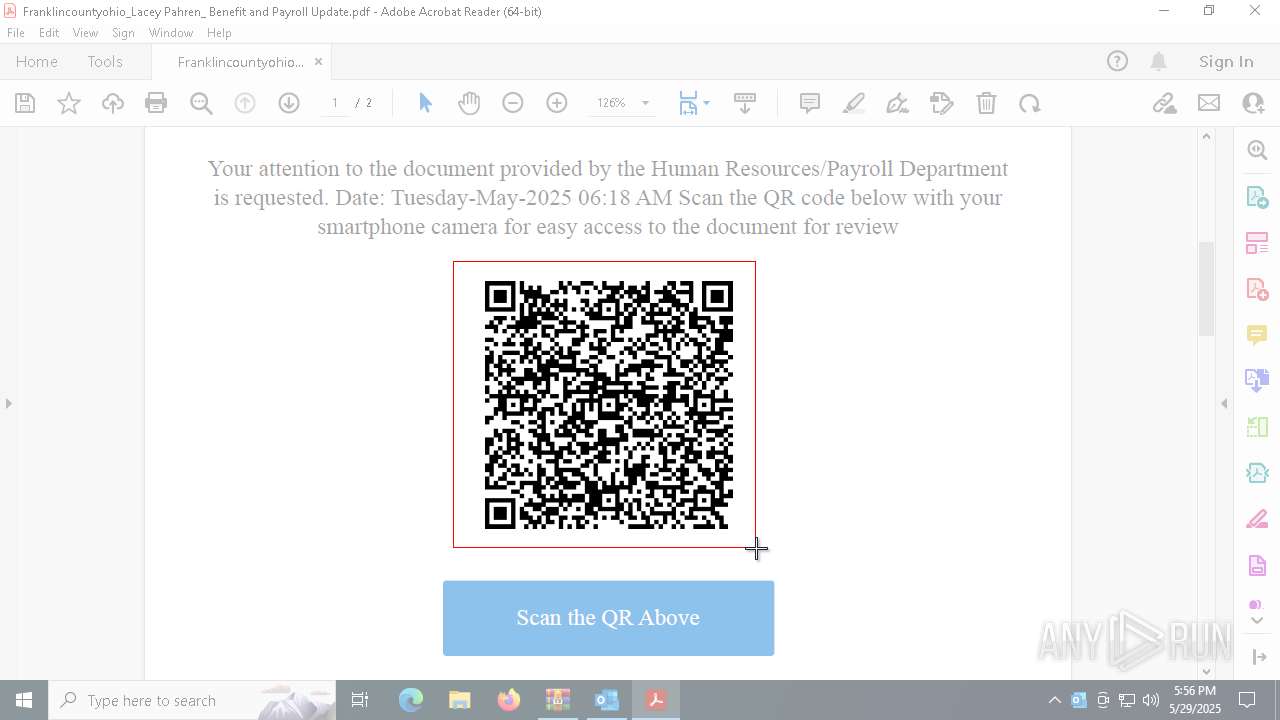This screenshot has width=1280, height=720.
Task: Open the taskbar clock and date
Action: click(1195, 700)
